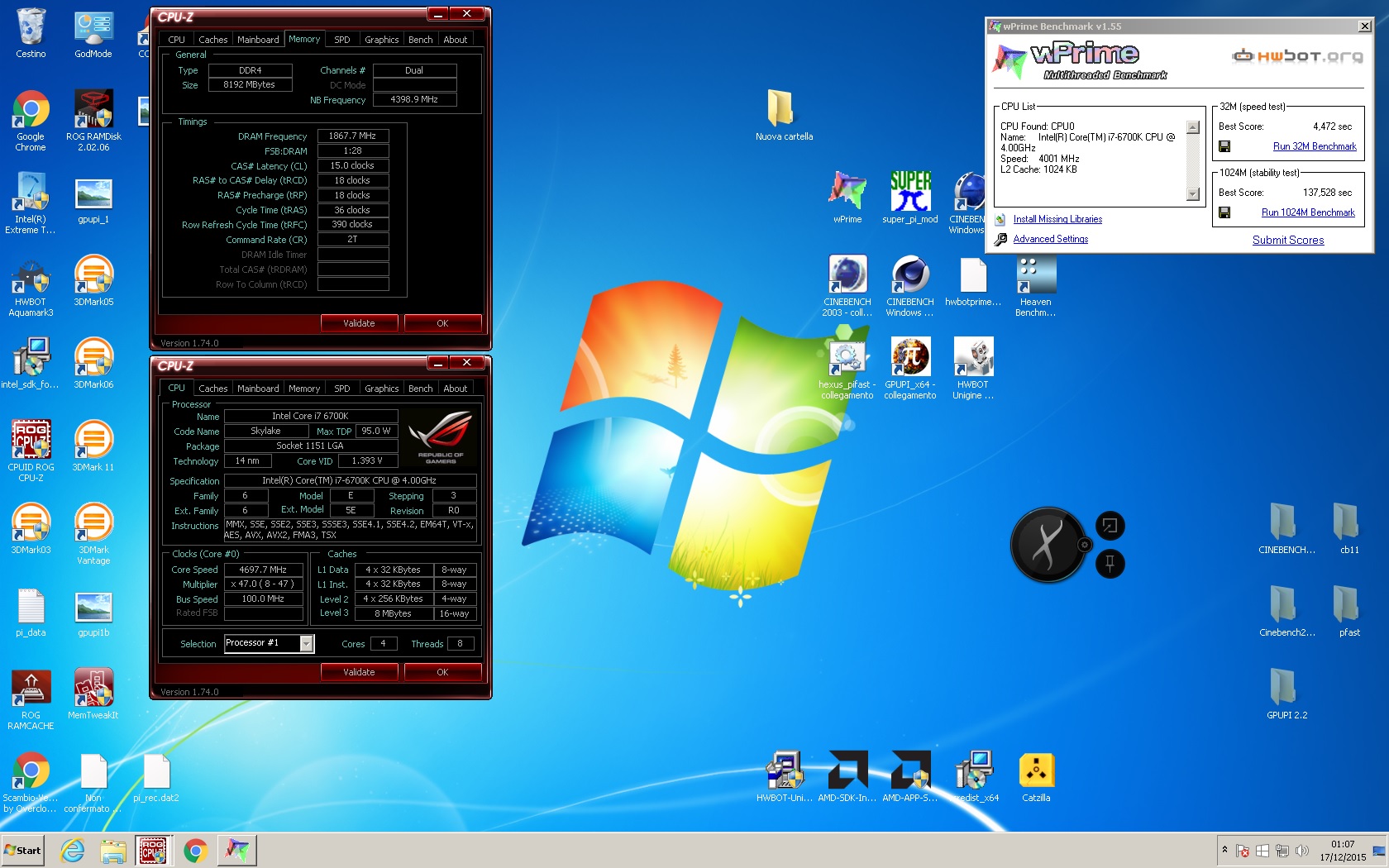Open the GPUPI 2.2 folder
1389x868 pixels.
click(x=1287, y=694)
